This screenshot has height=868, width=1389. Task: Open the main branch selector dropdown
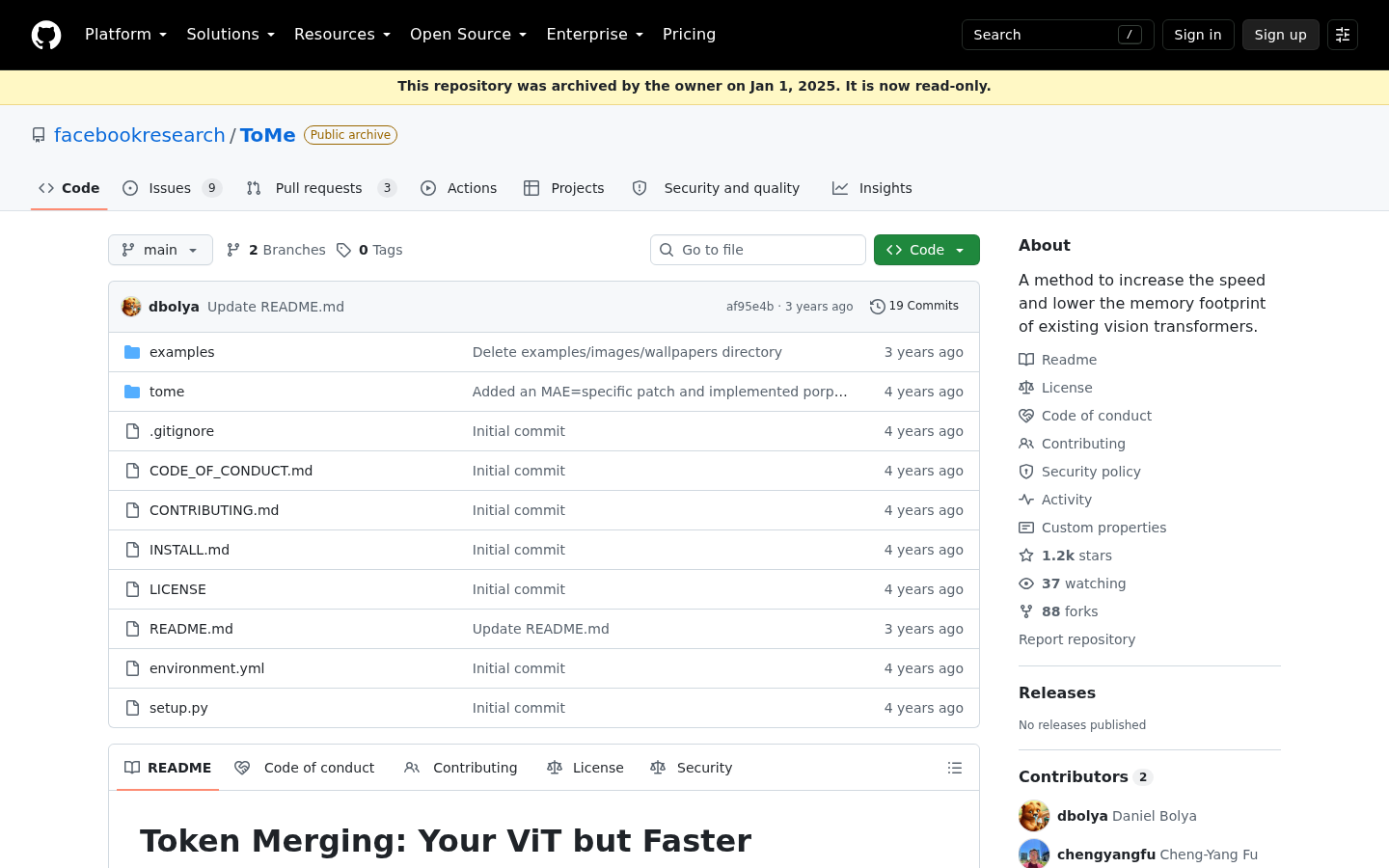[160, 250]
